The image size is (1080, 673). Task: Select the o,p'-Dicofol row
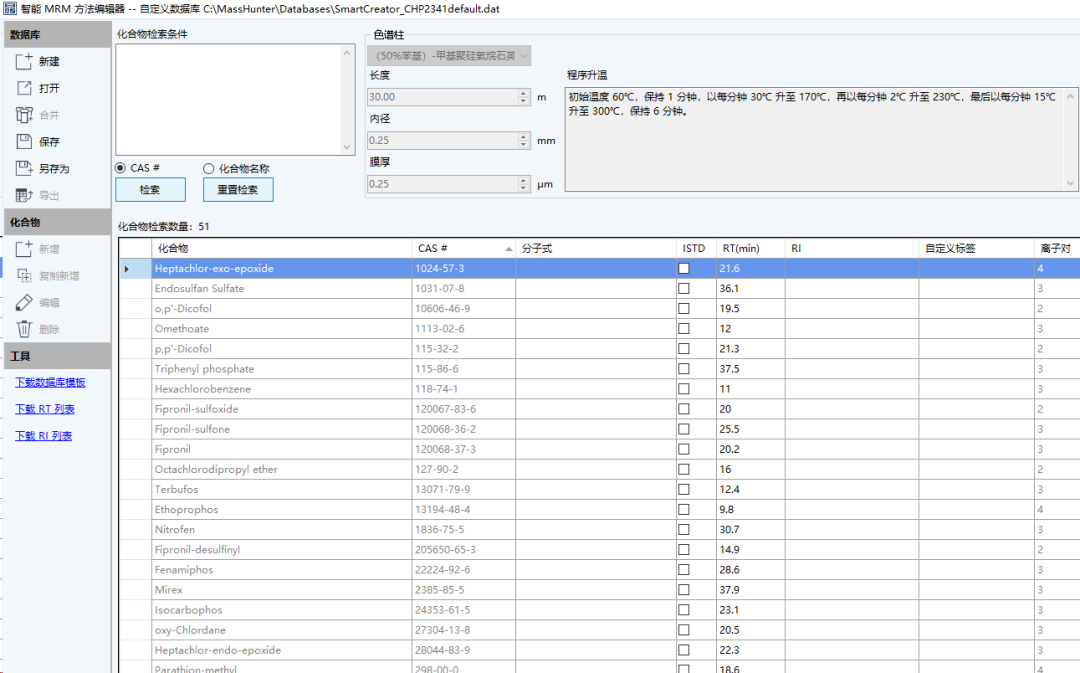[599, 309]
